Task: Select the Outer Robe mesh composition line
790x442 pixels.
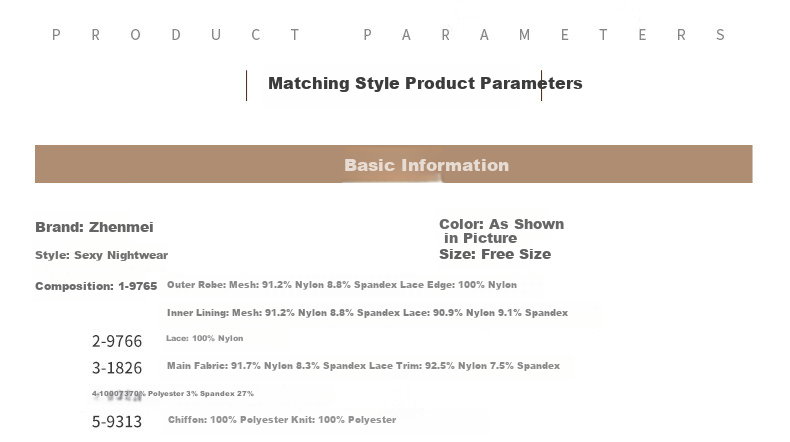Action: (x=342, y=285)
